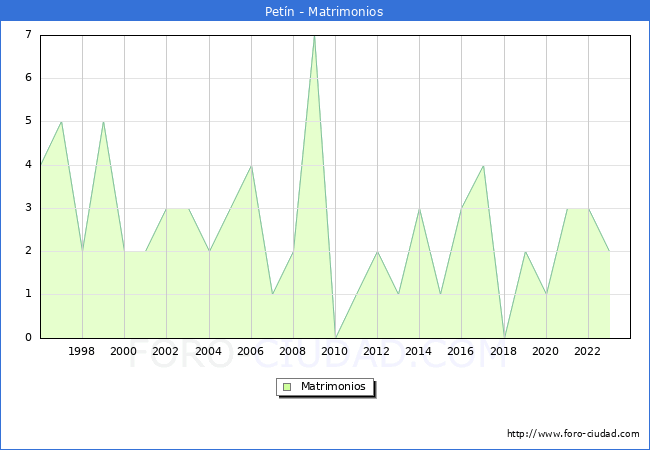
Task: Click the 2009 peak at value 7
Action: pyautogui.click(x=314, y=36)
